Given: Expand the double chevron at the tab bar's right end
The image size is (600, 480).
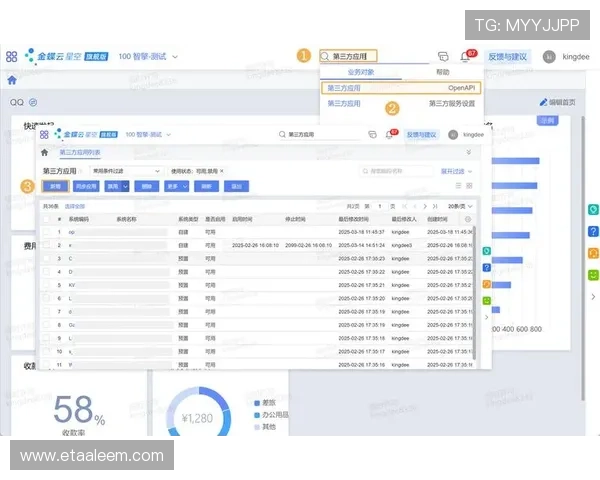Looking at the screenshot, I should pos(468,152).
